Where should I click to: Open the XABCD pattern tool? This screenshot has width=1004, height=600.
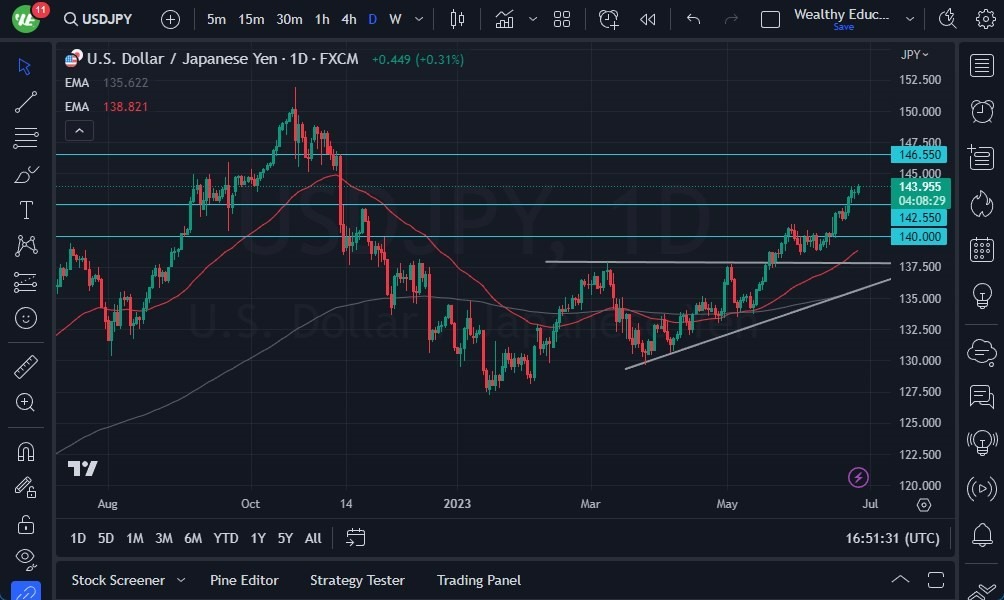pos(25,245)
